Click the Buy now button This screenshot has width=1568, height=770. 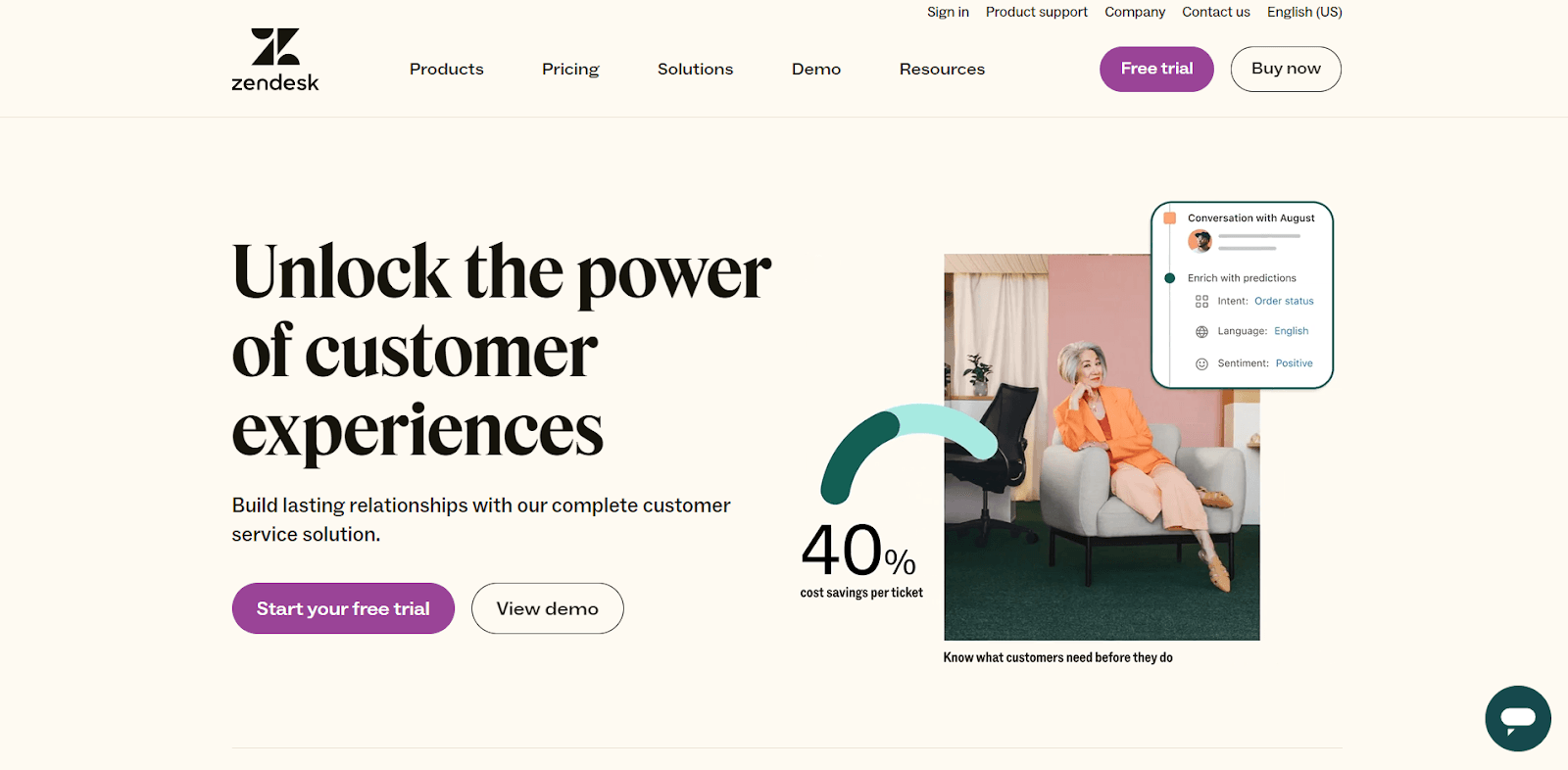[1286, 69]
